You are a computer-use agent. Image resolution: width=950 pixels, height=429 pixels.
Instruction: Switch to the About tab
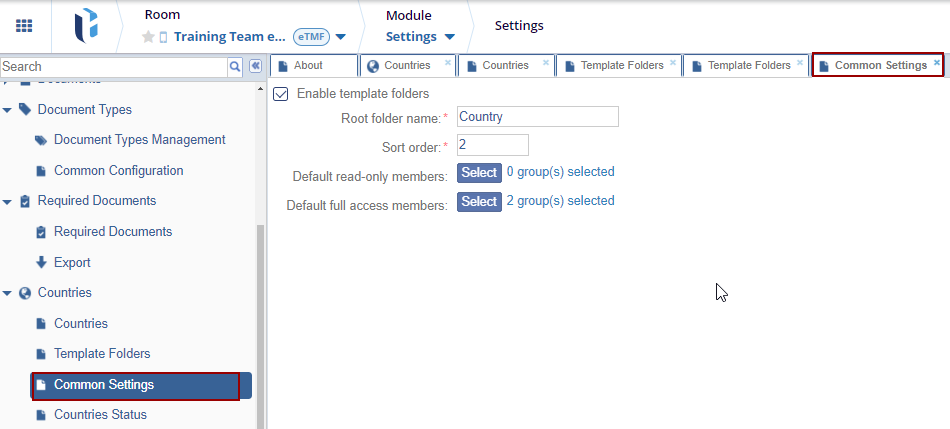tap(309, 66)
